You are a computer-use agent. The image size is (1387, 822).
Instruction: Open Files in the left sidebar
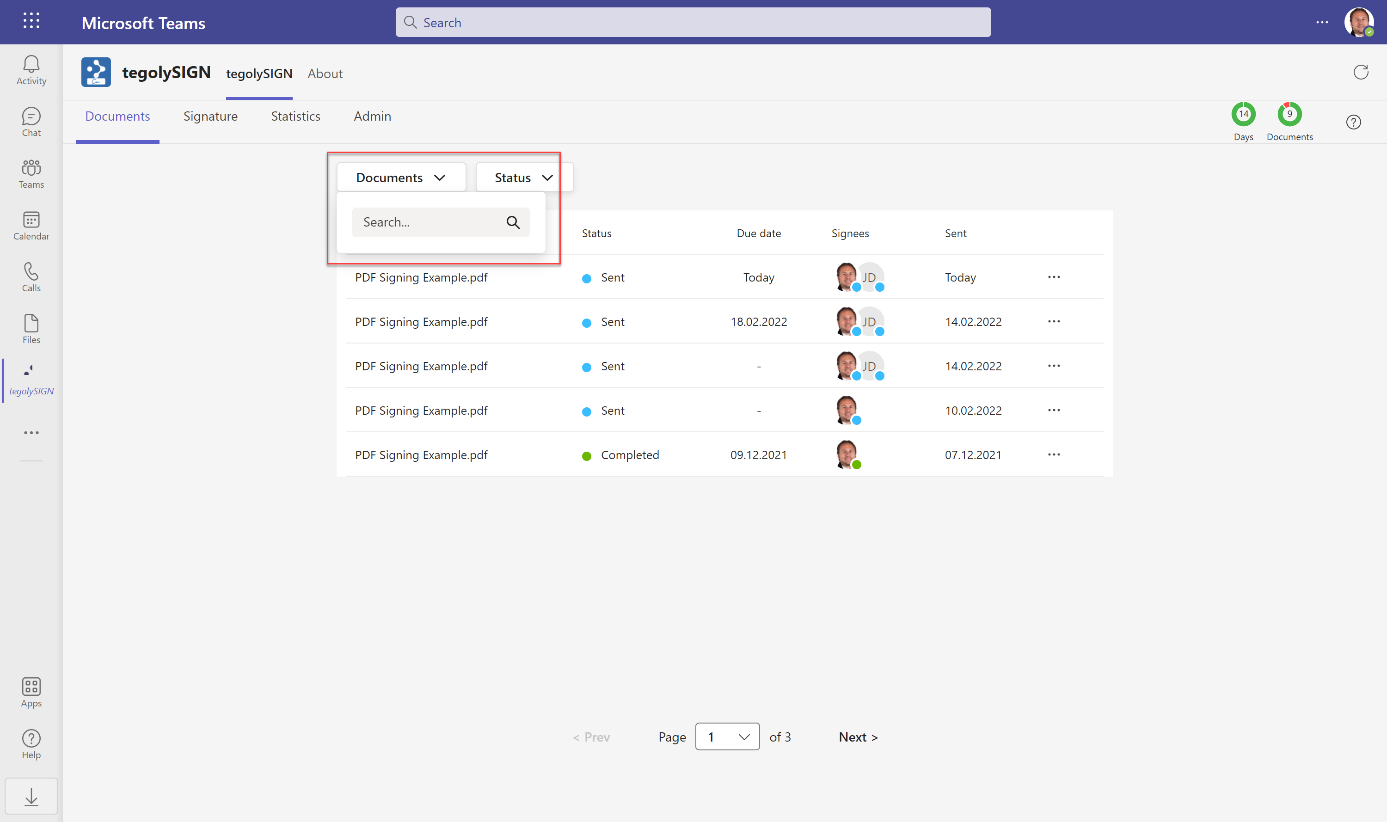[x=31, y=329]
